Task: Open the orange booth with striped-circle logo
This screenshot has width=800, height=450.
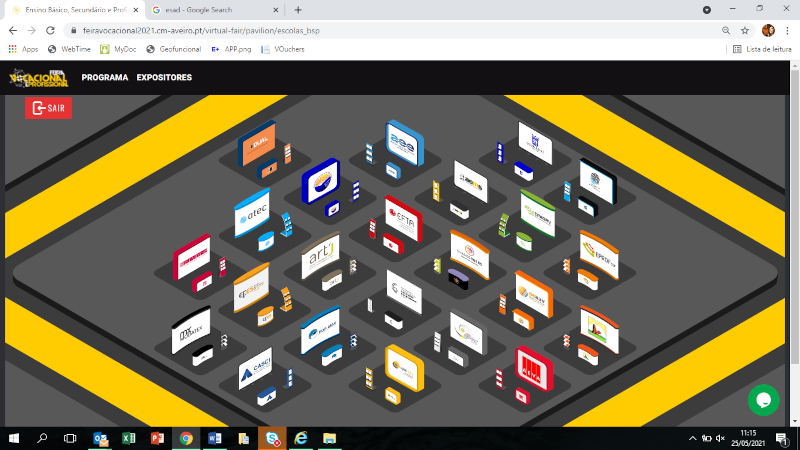Action: click(534, 294)
